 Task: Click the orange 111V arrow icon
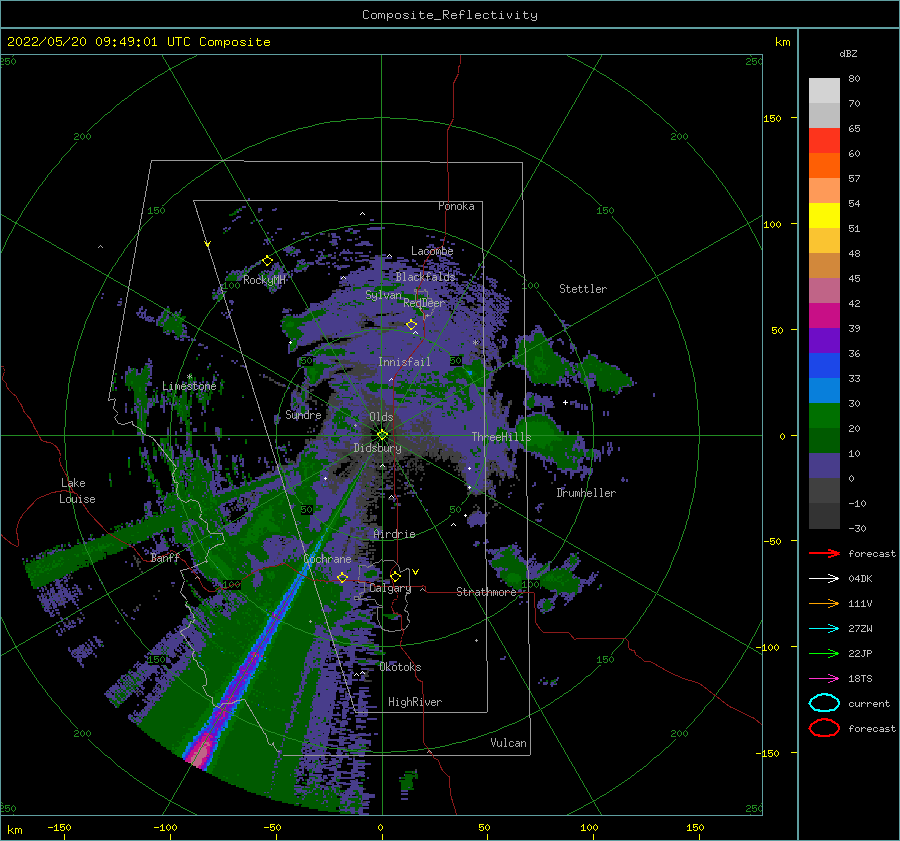point(824,603)
